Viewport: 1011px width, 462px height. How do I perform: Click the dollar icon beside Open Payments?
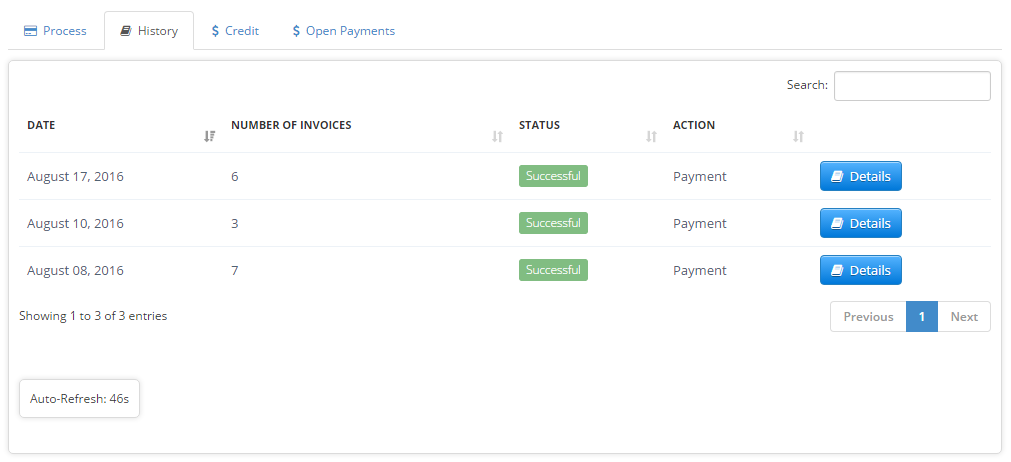pyautogui.click(x=296, y=31)
